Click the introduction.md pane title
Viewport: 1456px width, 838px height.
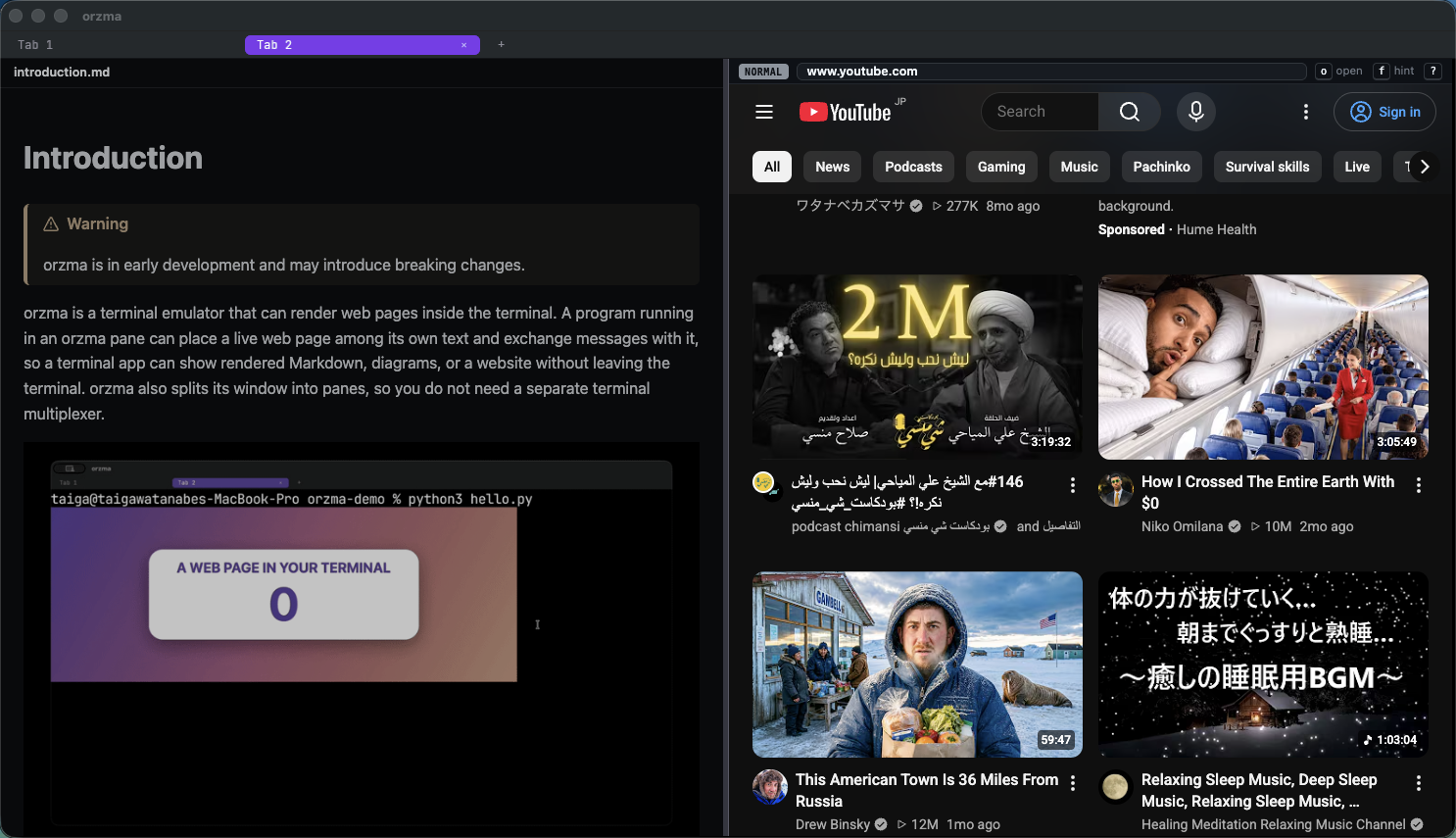(62, 73)
